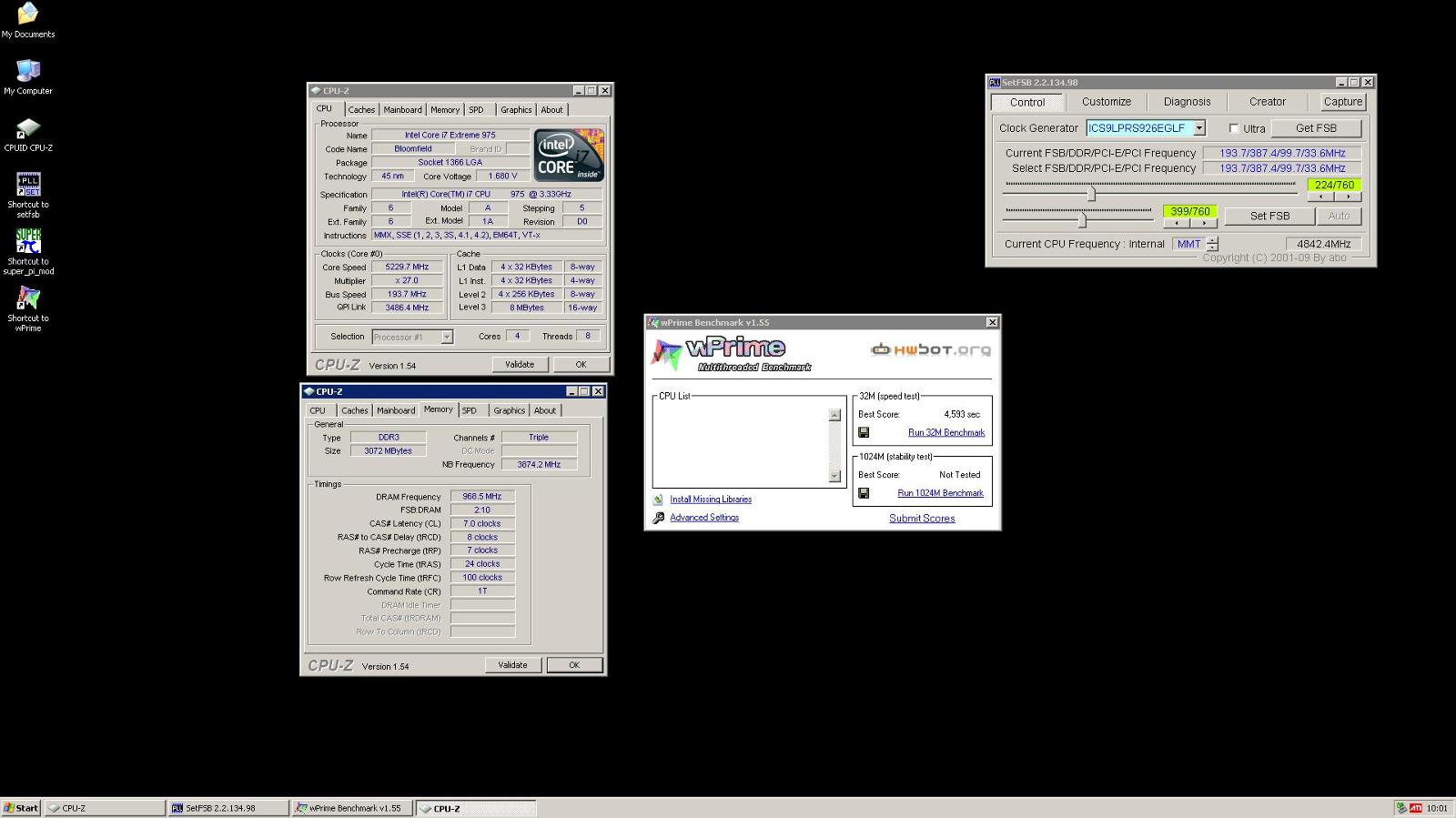The image size is (1456, 818).
Task: Open the My Computer desktop icon
Action: [28, 77]
